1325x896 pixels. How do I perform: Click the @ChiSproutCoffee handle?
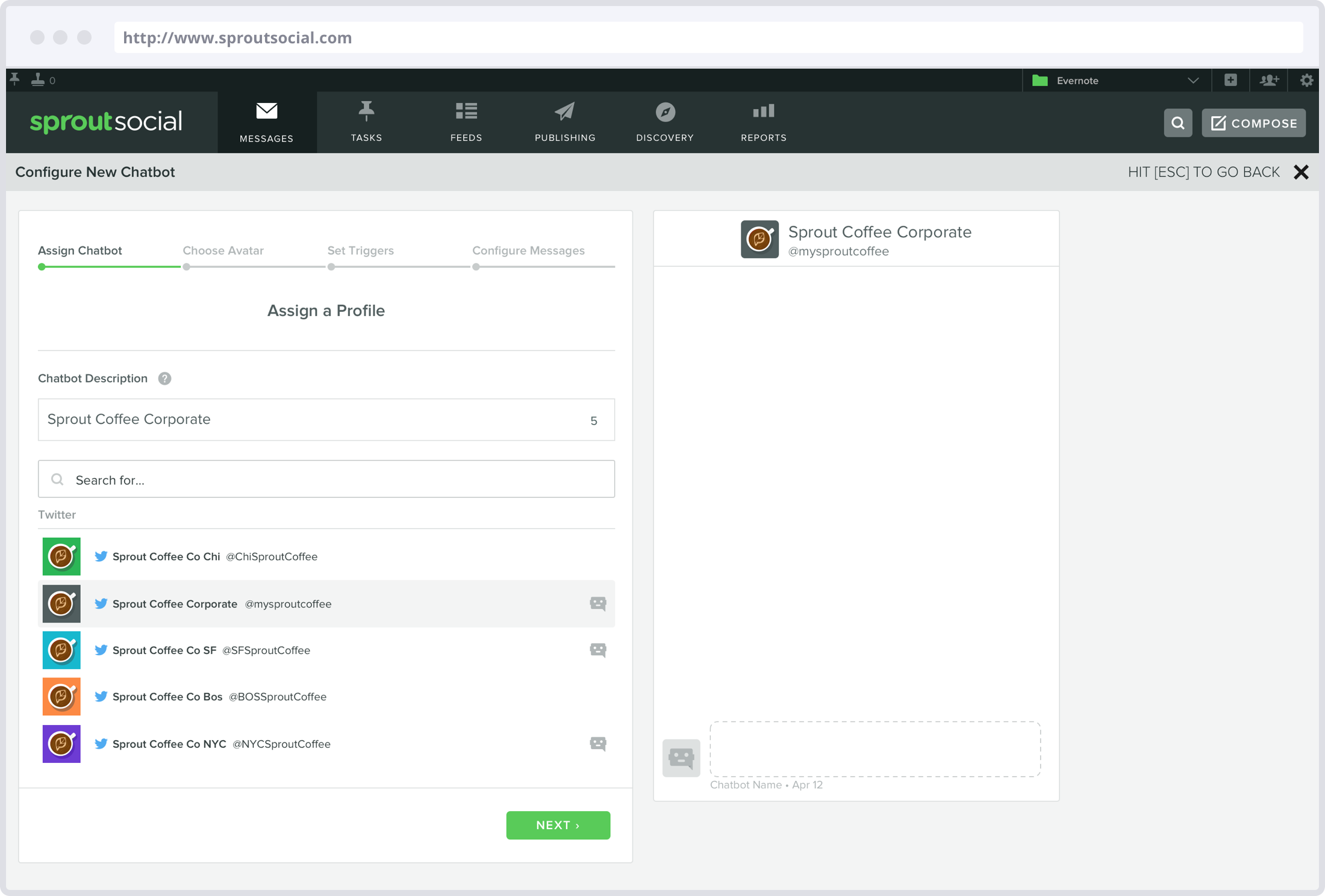click(x=272, y=556)
